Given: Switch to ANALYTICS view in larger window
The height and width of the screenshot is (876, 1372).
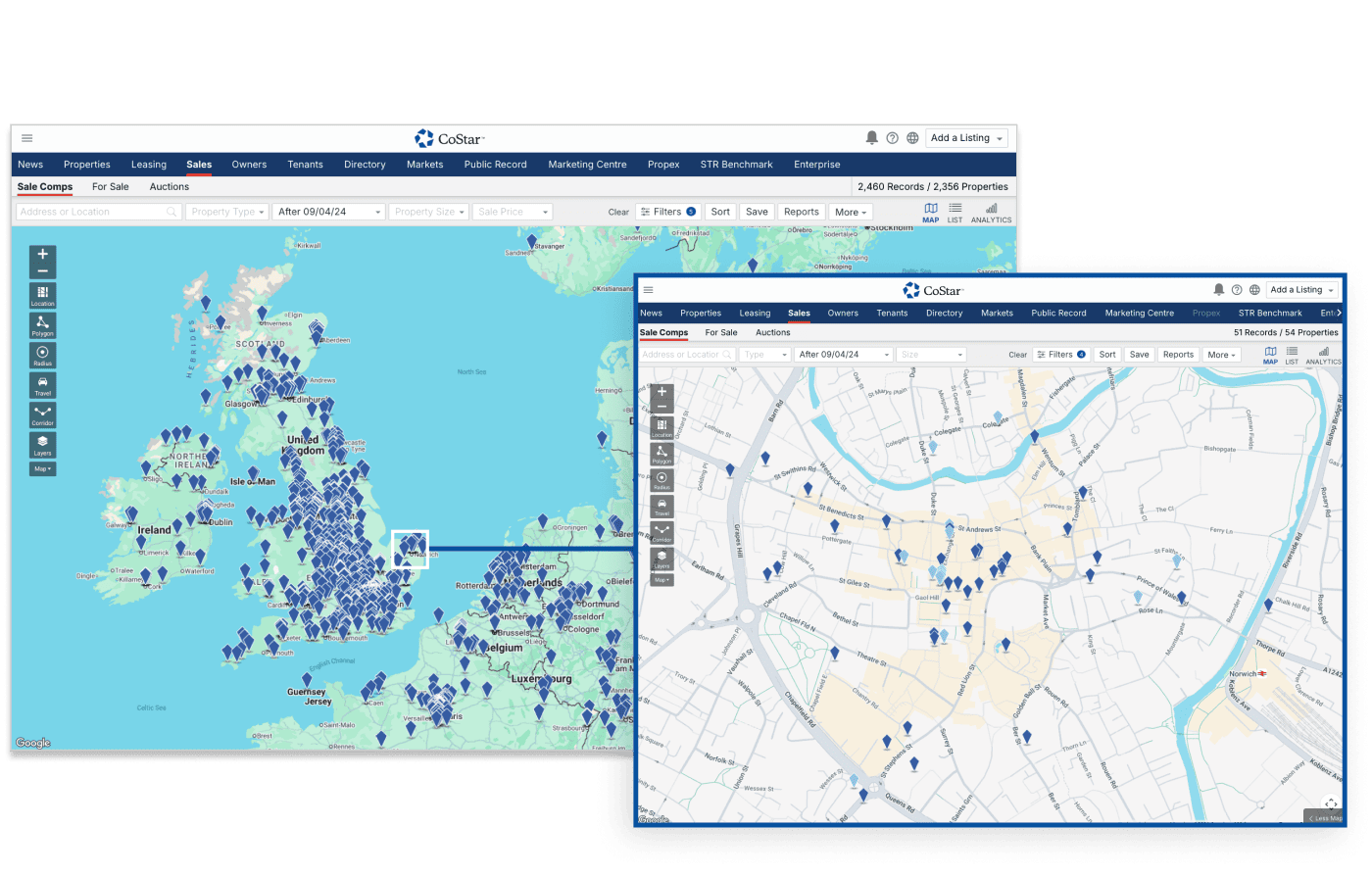Looking at the screenshot, I should (x=991, y=212).
